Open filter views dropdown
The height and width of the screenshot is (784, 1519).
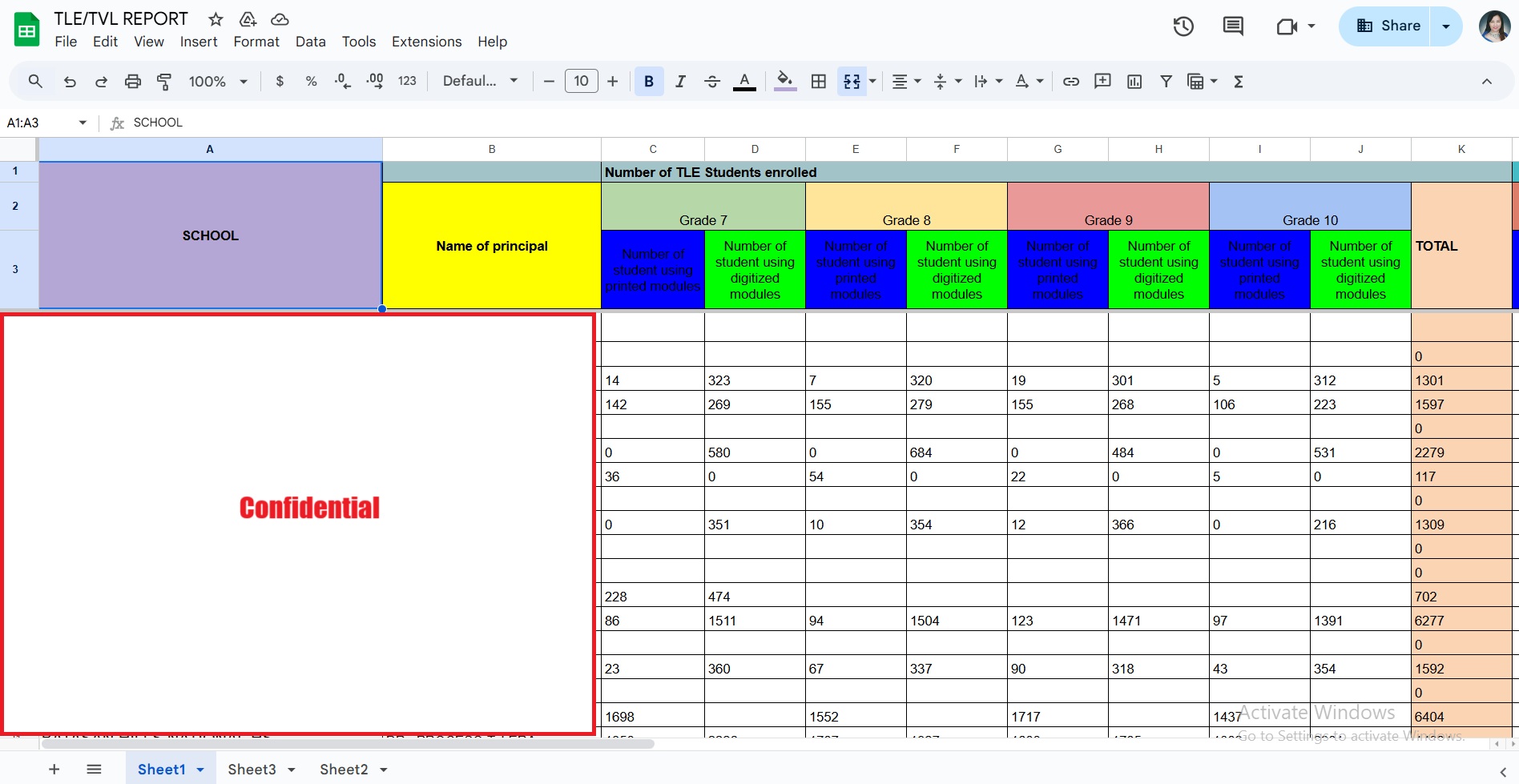point(1202,81)
